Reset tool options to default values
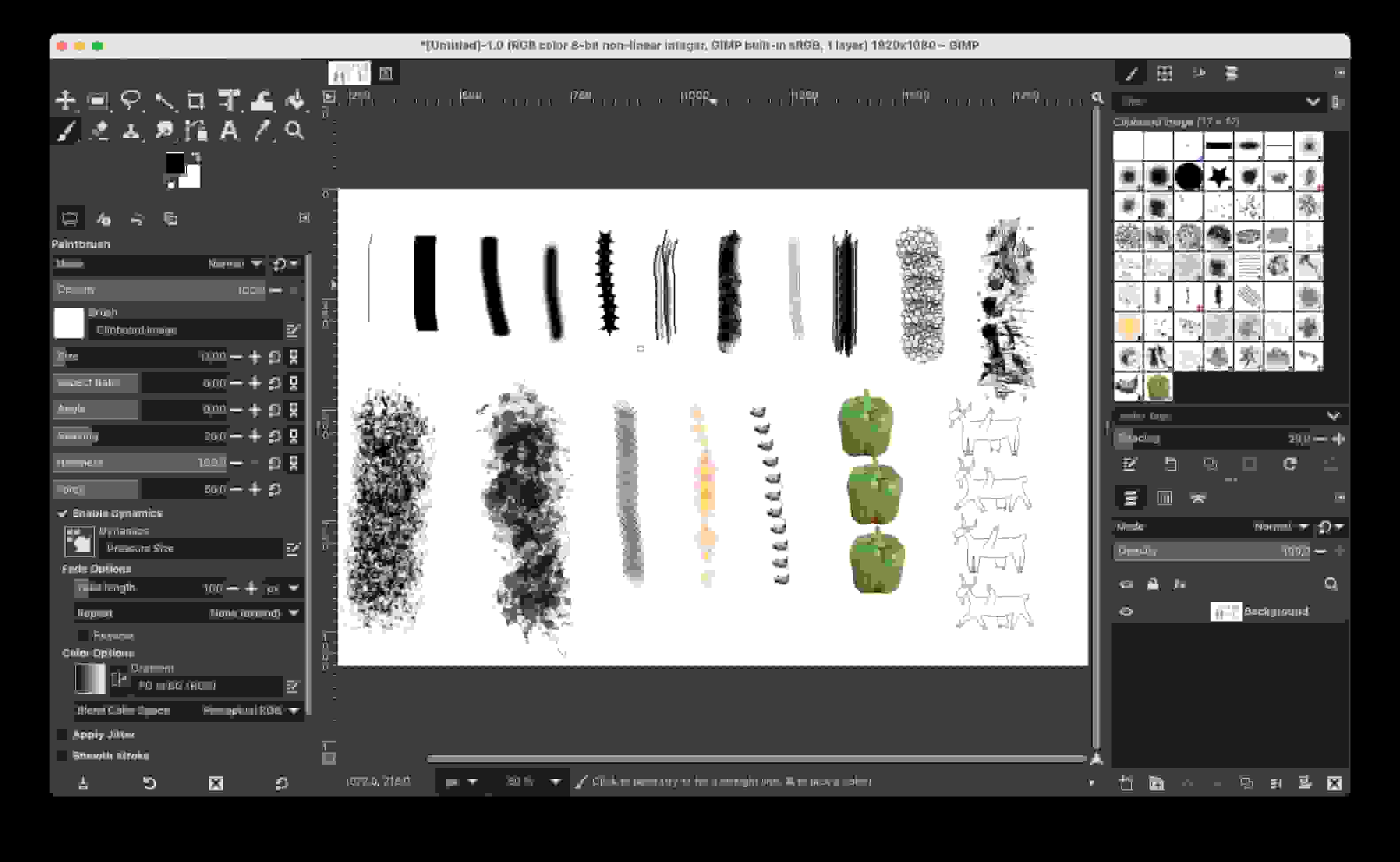This screenshot has width=1400, height=862. [282, 784]
